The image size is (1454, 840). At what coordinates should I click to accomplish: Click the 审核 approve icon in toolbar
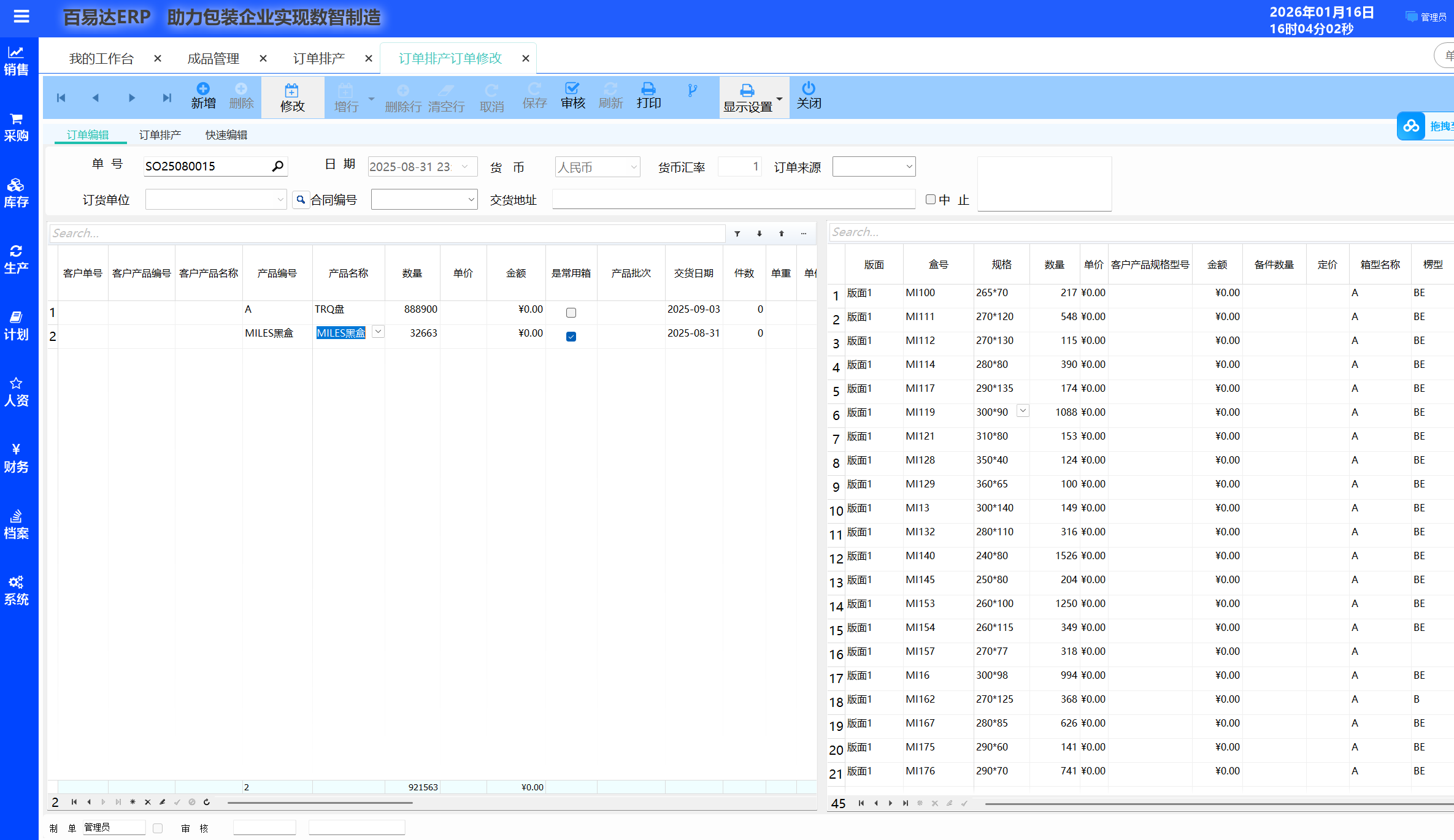[x=572, y=89]
